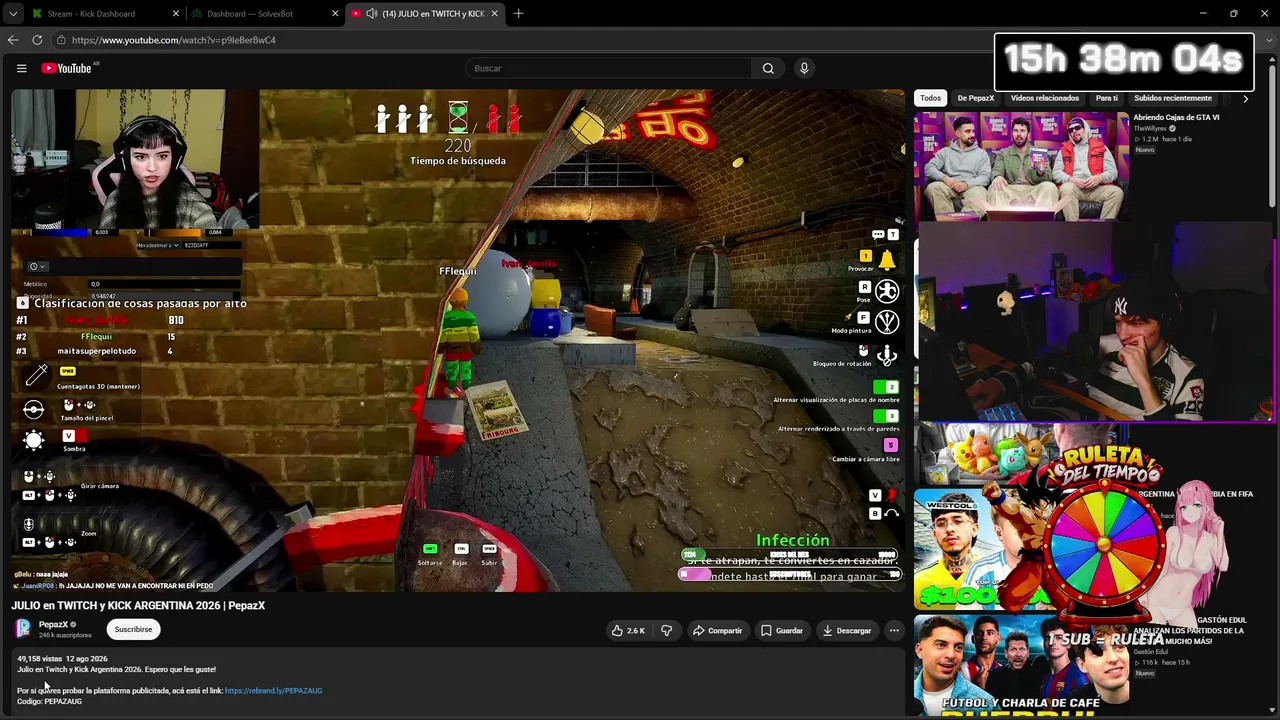This screenshot has height=720, width=1280.
Task: Focus the Buscar search field
Action: coord(608,68)
